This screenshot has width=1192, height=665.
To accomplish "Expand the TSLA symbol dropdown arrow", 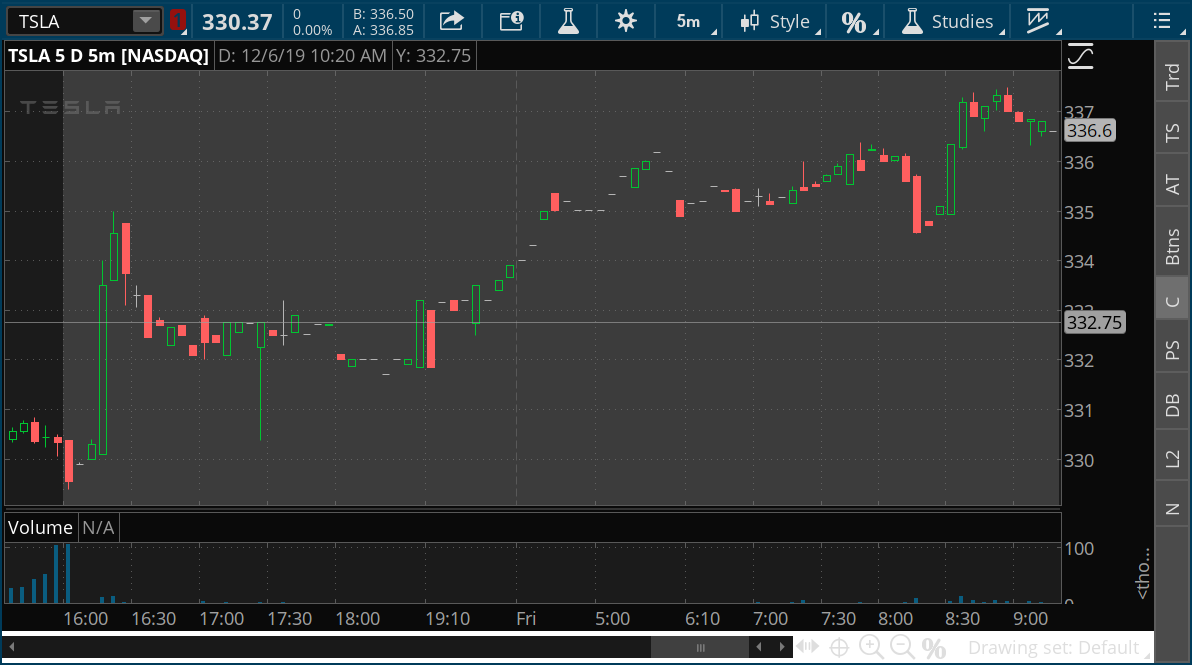I will [x=145, y=21].
